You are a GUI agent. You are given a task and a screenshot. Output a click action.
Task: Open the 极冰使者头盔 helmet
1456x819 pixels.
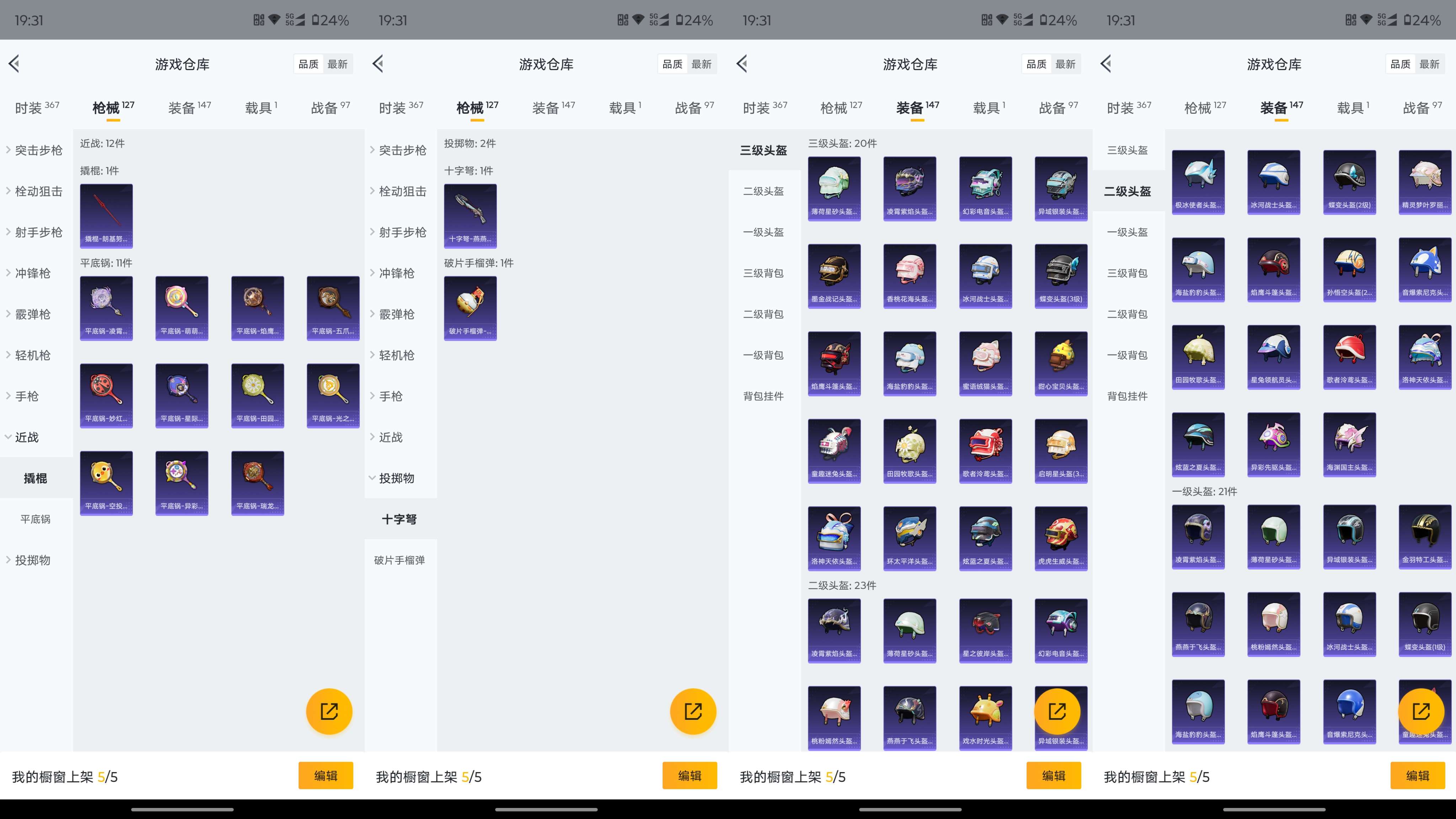1198,182
